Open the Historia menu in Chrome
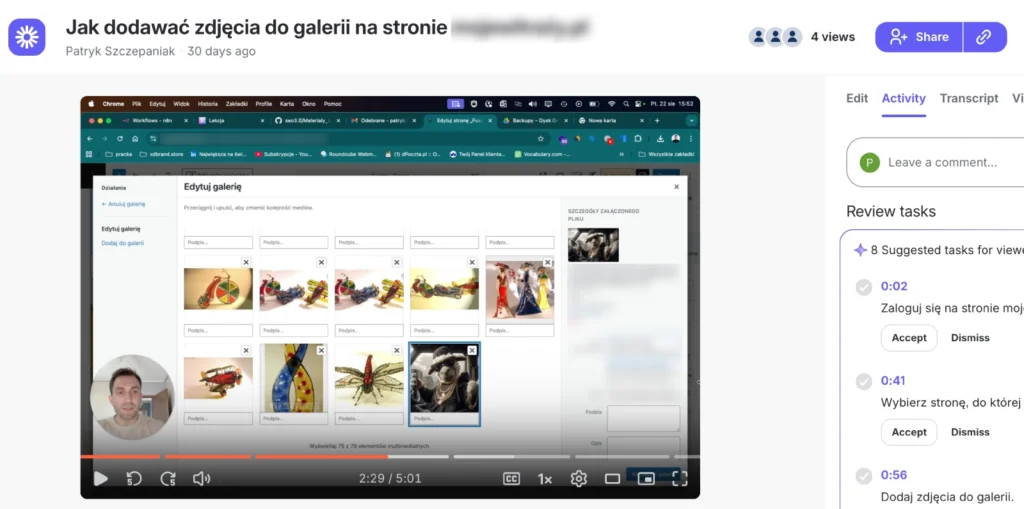Viewport: 1024px width, 509px height. [x=208, y=104]
